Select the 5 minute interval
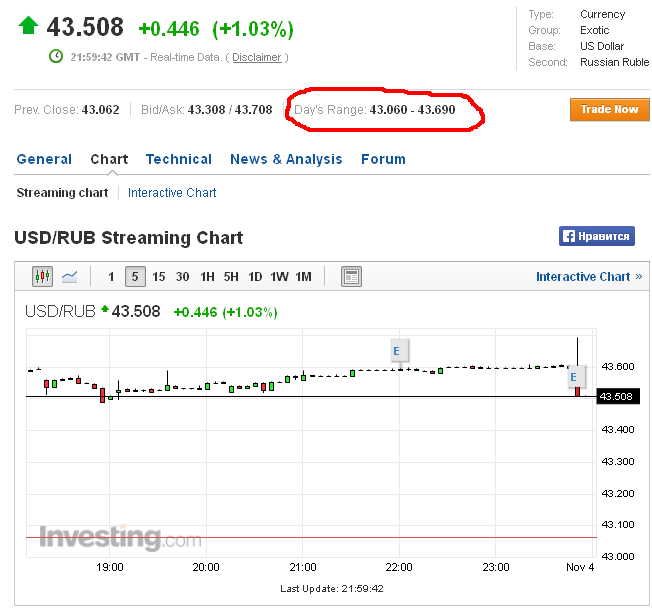The width and height of the screenshot is (652, 608). (135, 277)
